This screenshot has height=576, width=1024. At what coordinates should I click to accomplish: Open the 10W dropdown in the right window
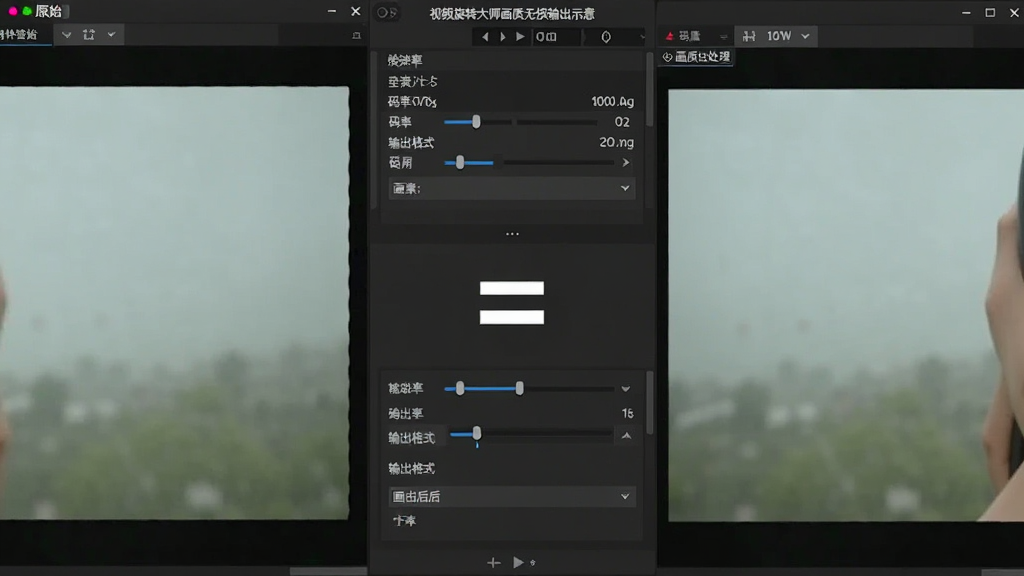pyautogui.click(x=805, y=36)
